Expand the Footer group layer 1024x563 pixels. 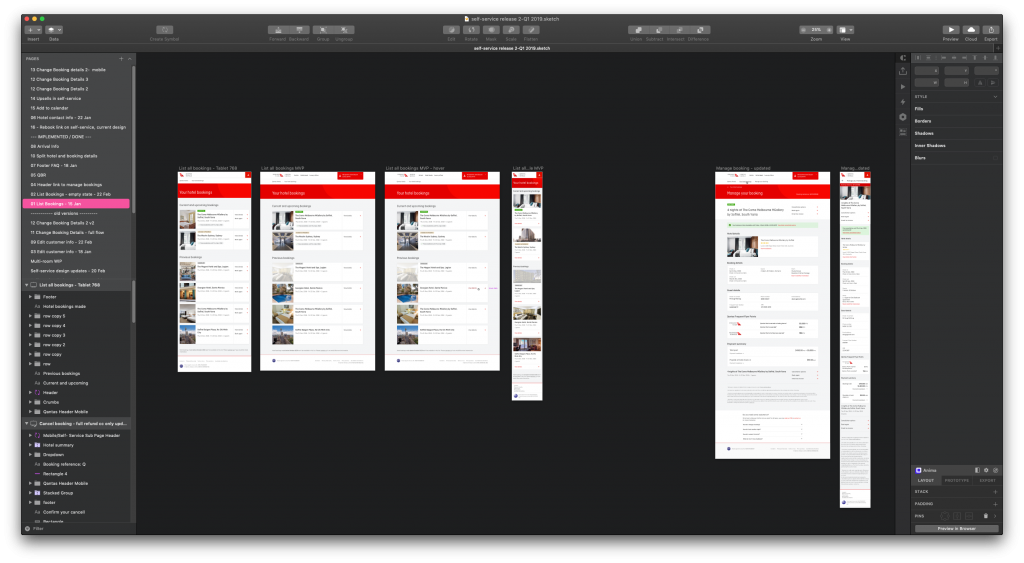pos(30,297)
